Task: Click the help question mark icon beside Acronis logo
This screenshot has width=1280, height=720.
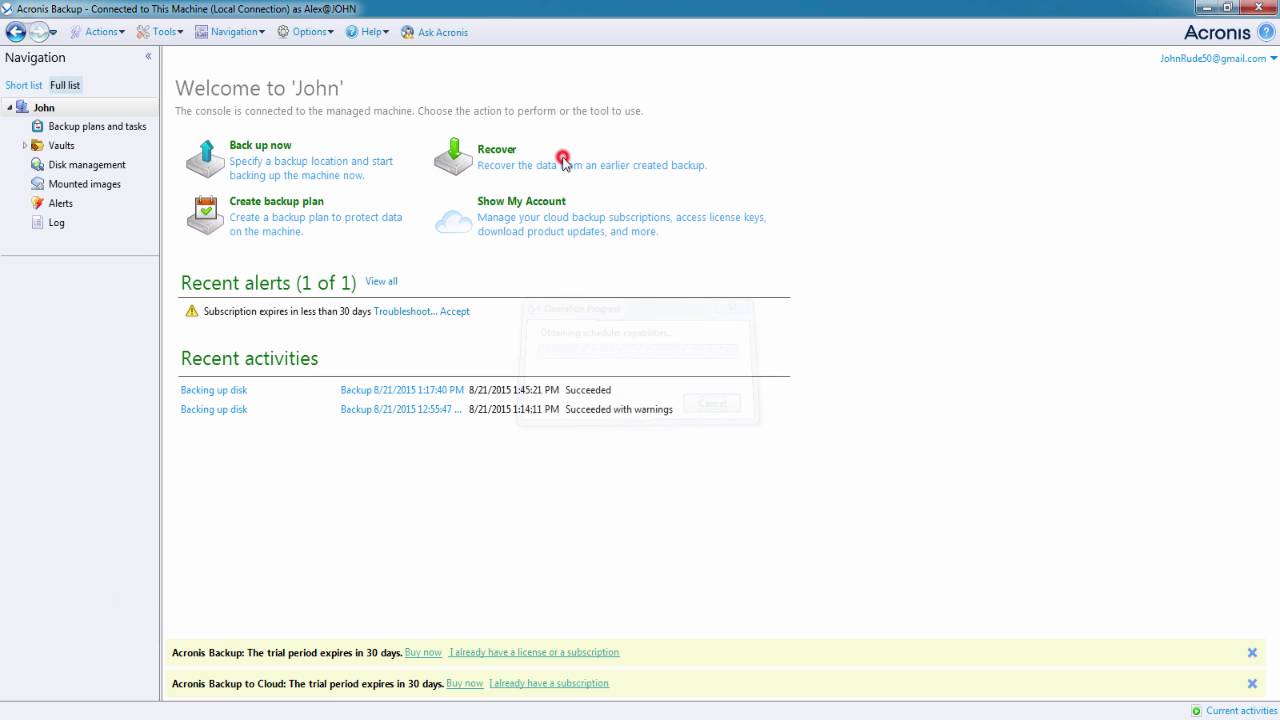Action: click(x=1266, y=32)
